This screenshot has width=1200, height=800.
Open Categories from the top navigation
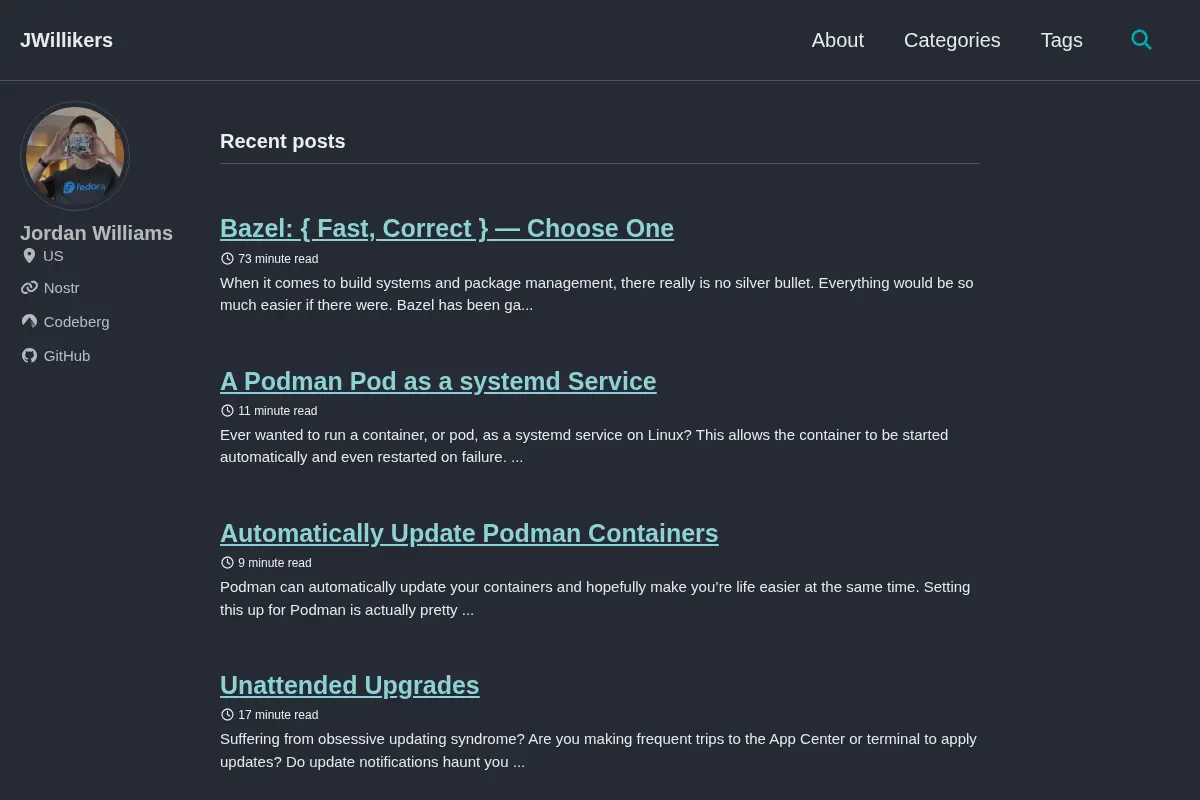pos(952,40)
